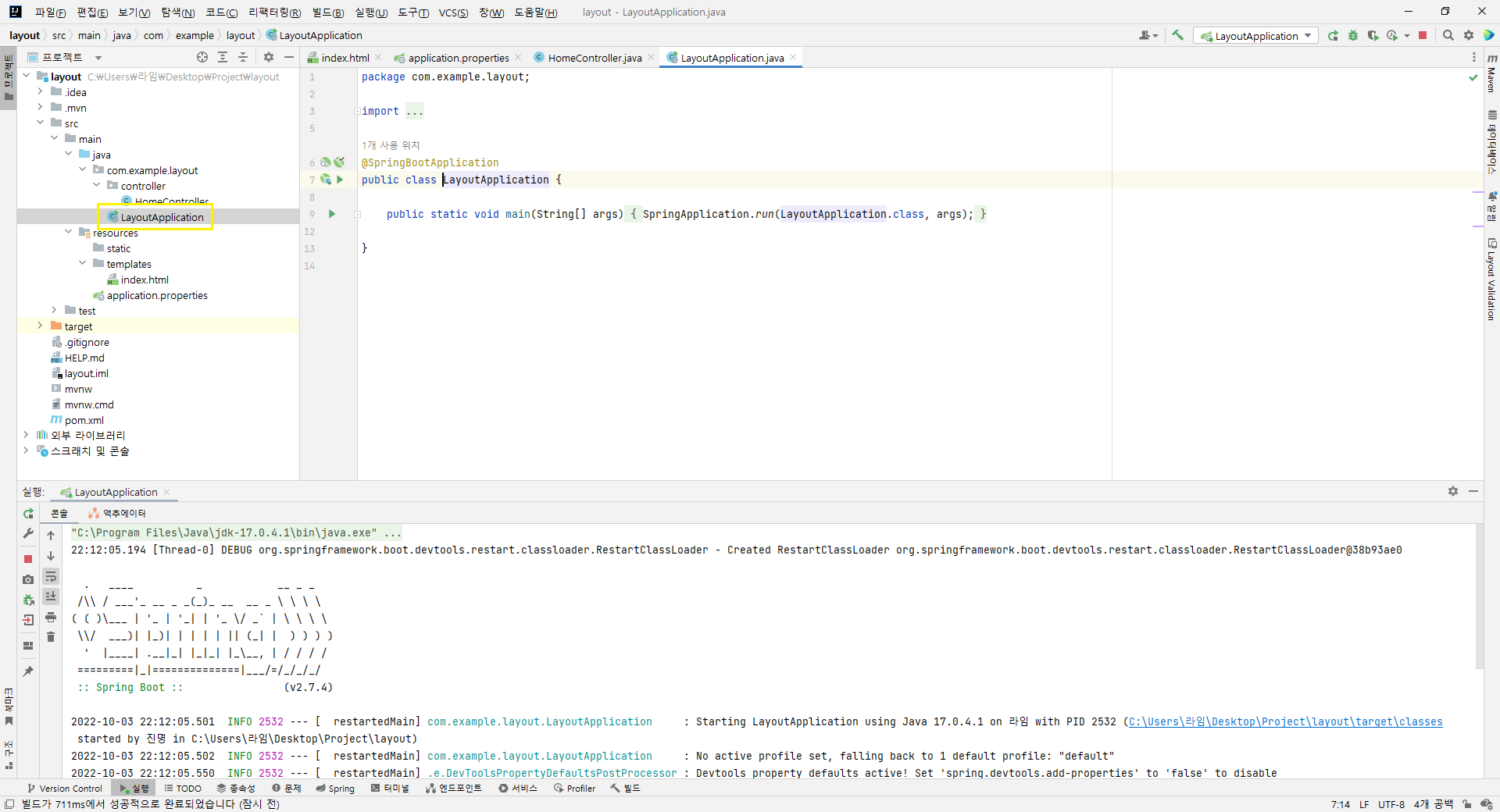Click scroll up arrow in console toolbar

51,536
